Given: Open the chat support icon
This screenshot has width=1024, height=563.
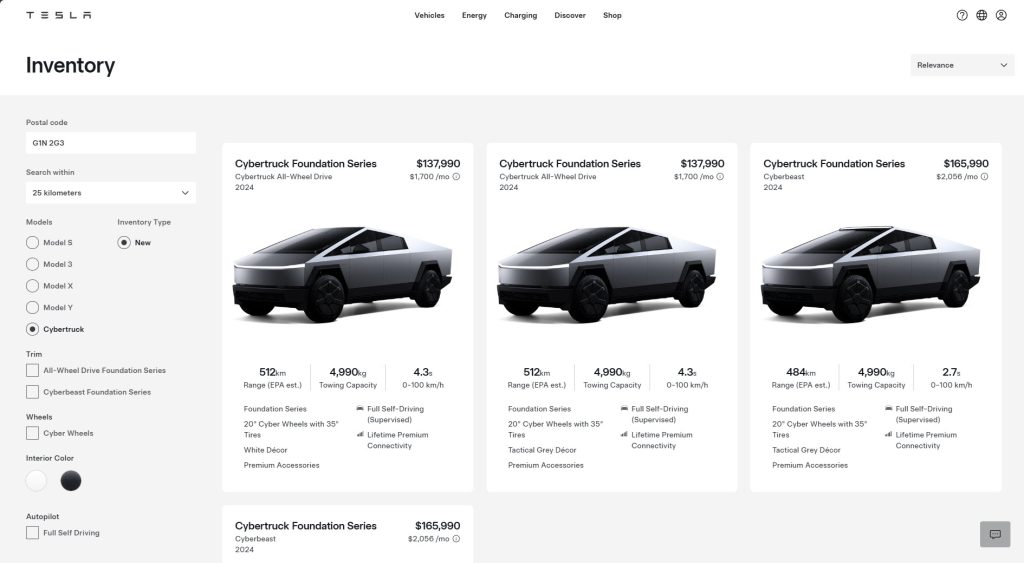Looking at the screenshot, I should (x=994, y=534).
